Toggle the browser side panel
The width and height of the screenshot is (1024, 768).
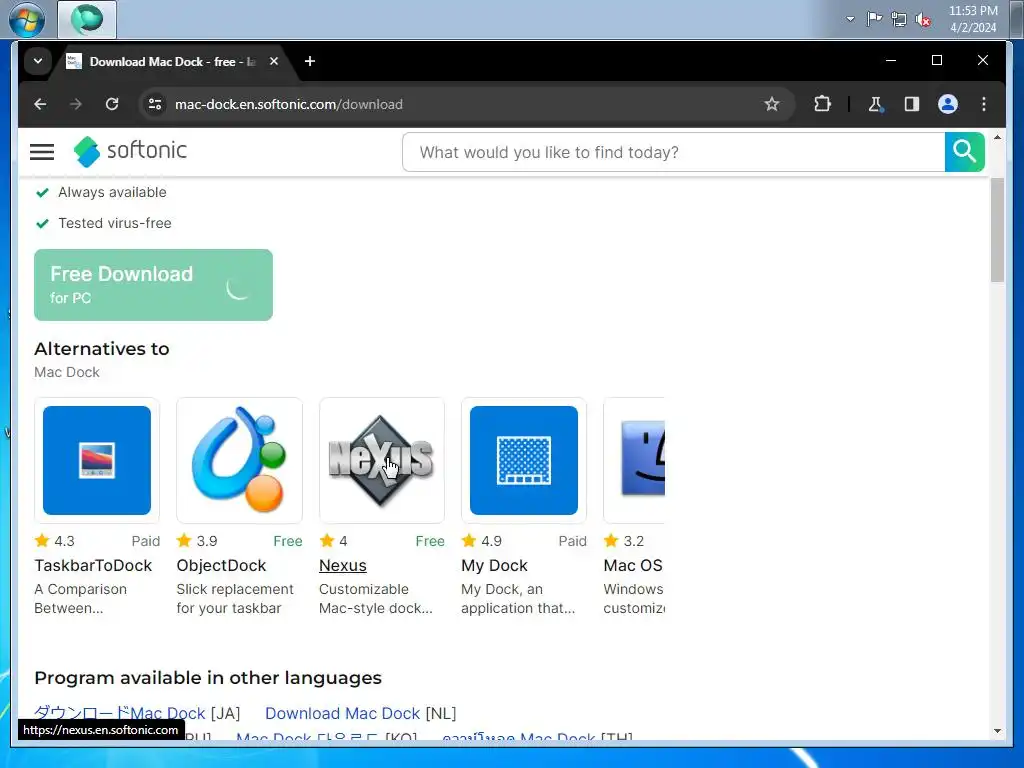coord(912,104)
